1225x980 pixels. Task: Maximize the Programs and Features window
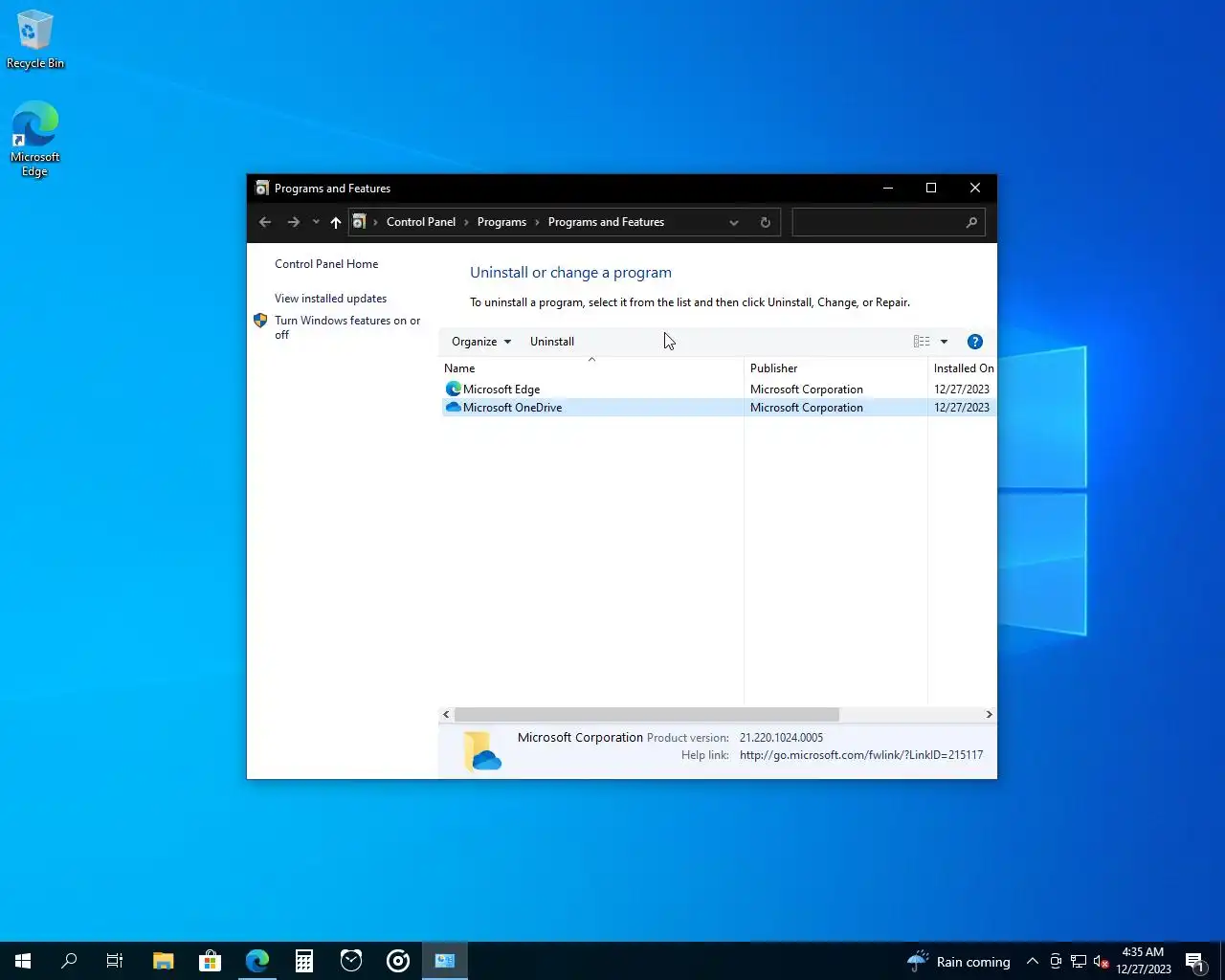[931, 189]
